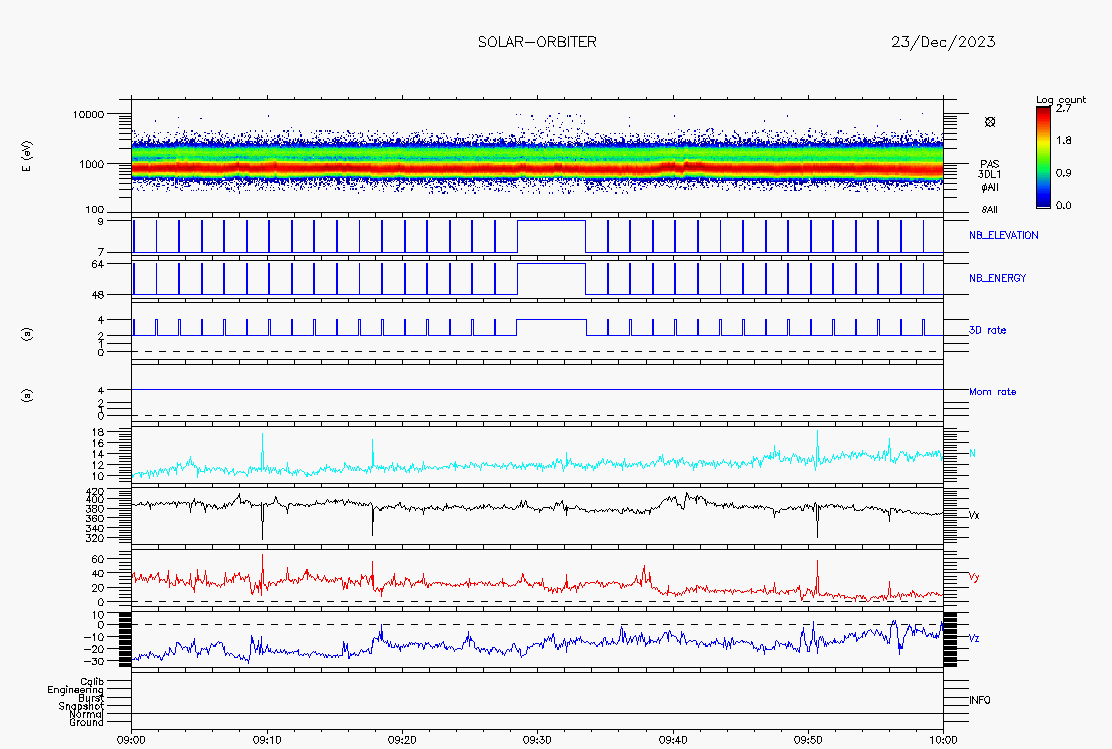
Task: Click the crossed-circle symbol above PAS
Action: [x=990, y=122]
